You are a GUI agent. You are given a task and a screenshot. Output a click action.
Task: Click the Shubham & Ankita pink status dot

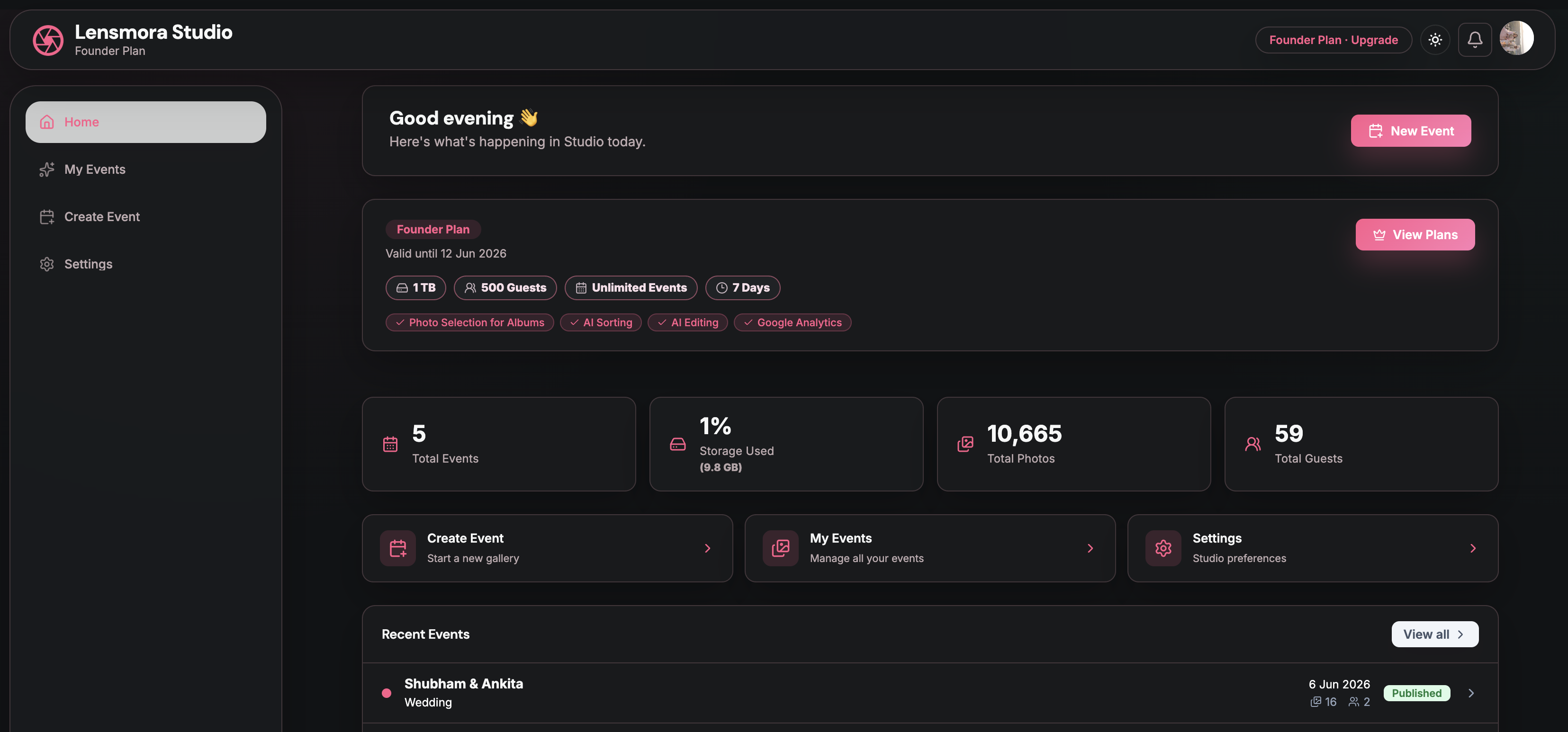[x=387, y=694]
